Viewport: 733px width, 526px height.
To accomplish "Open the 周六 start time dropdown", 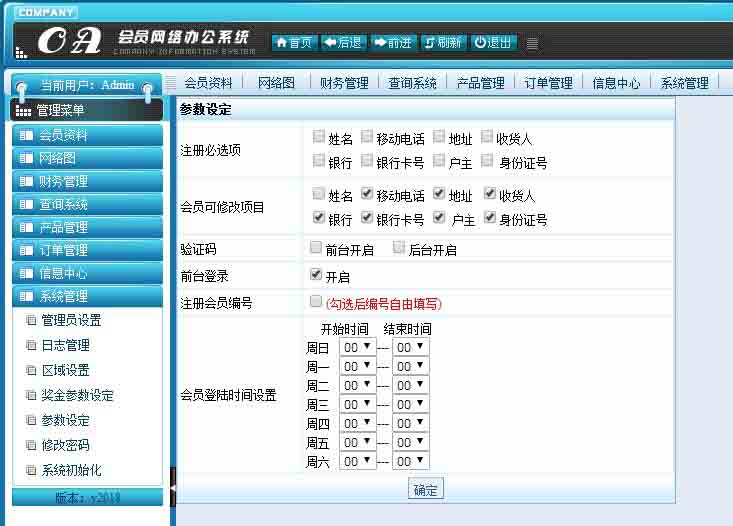I will click(358, 462).
